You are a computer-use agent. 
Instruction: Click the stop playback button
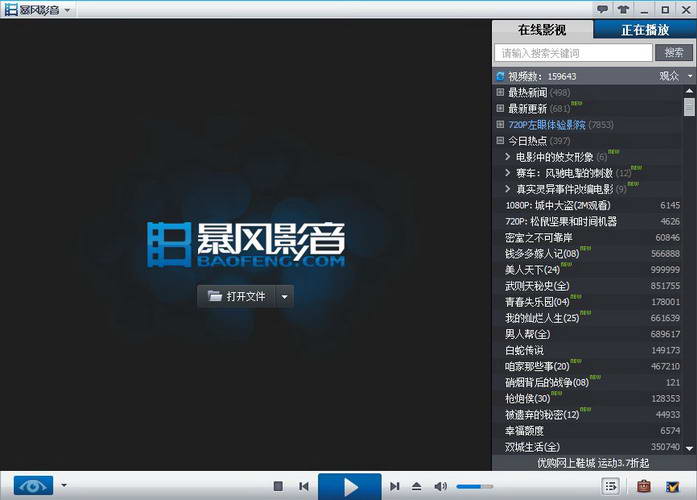(278, 486)
